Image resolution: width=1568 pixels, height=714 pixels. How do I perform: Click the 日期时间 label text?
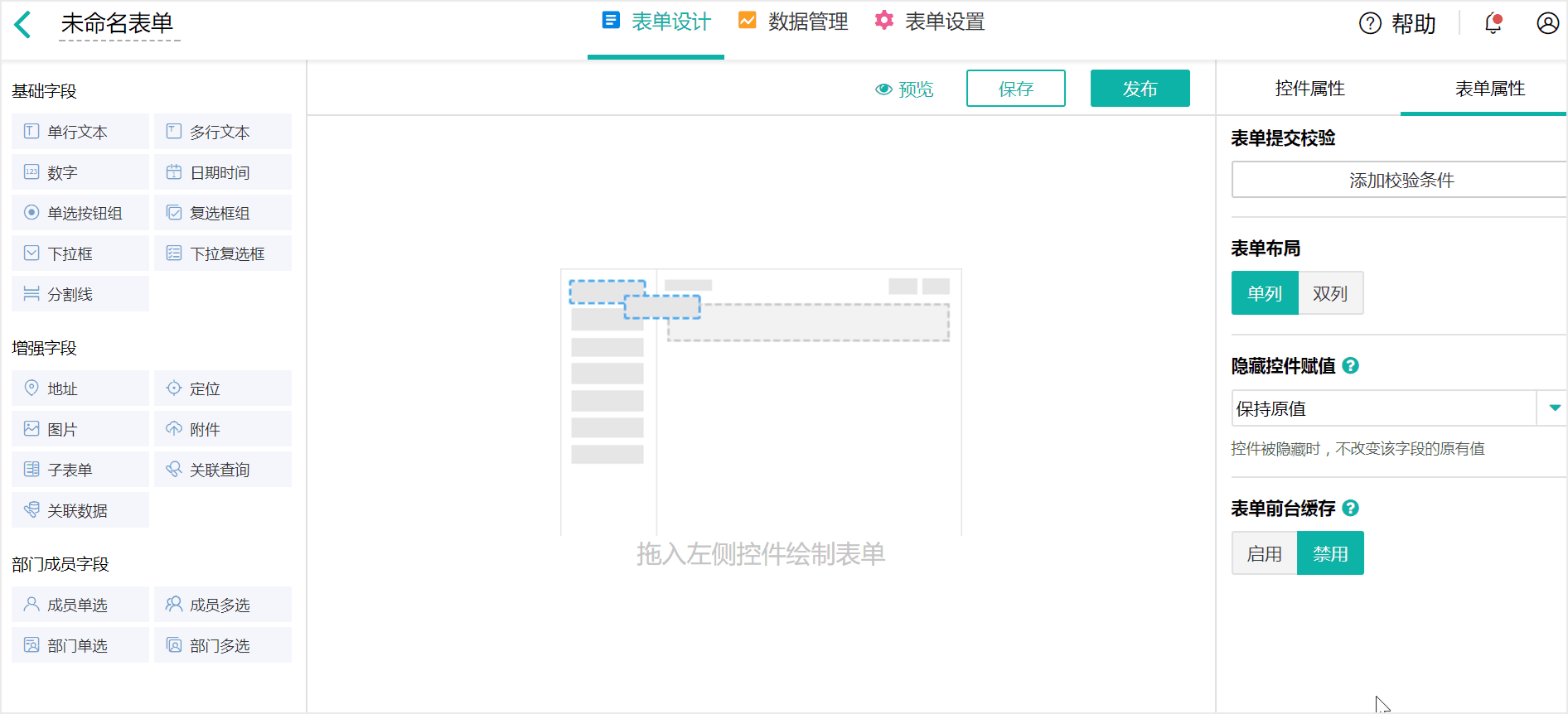(220, 172)
